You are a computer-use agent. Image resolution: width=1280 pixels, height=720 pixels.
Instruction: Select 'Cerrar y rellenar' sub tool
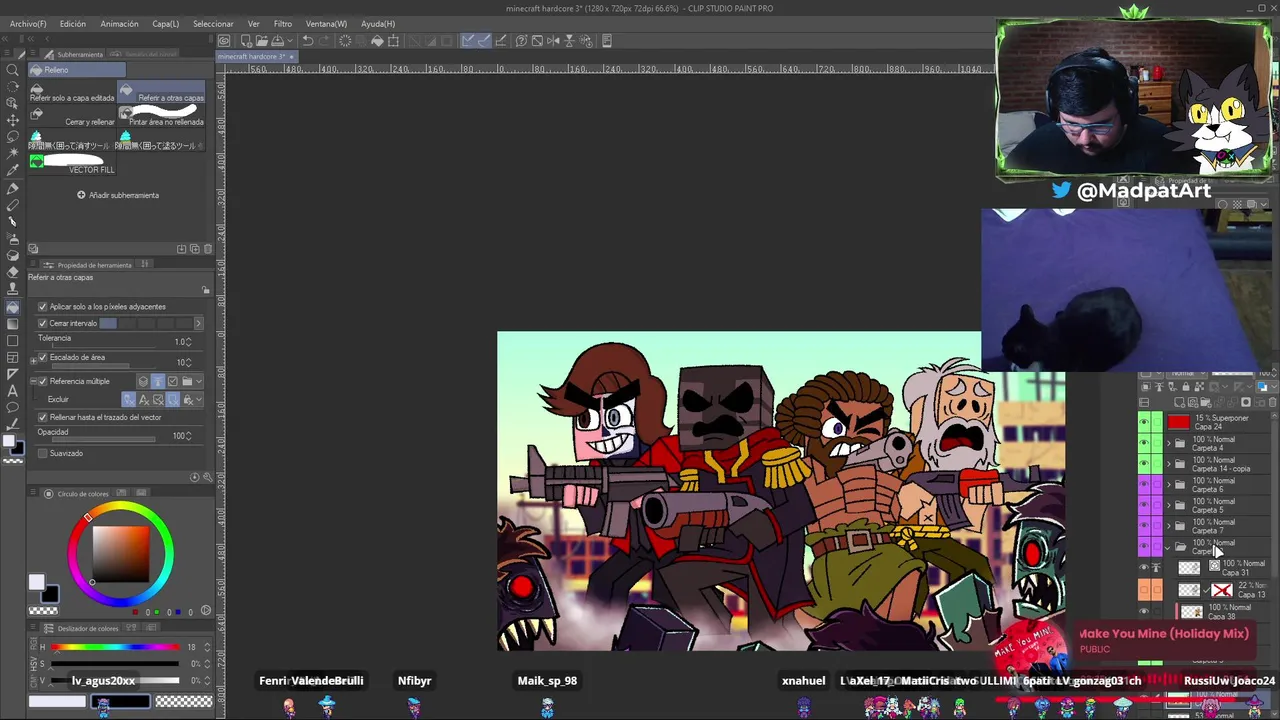[x=72, y=117]
